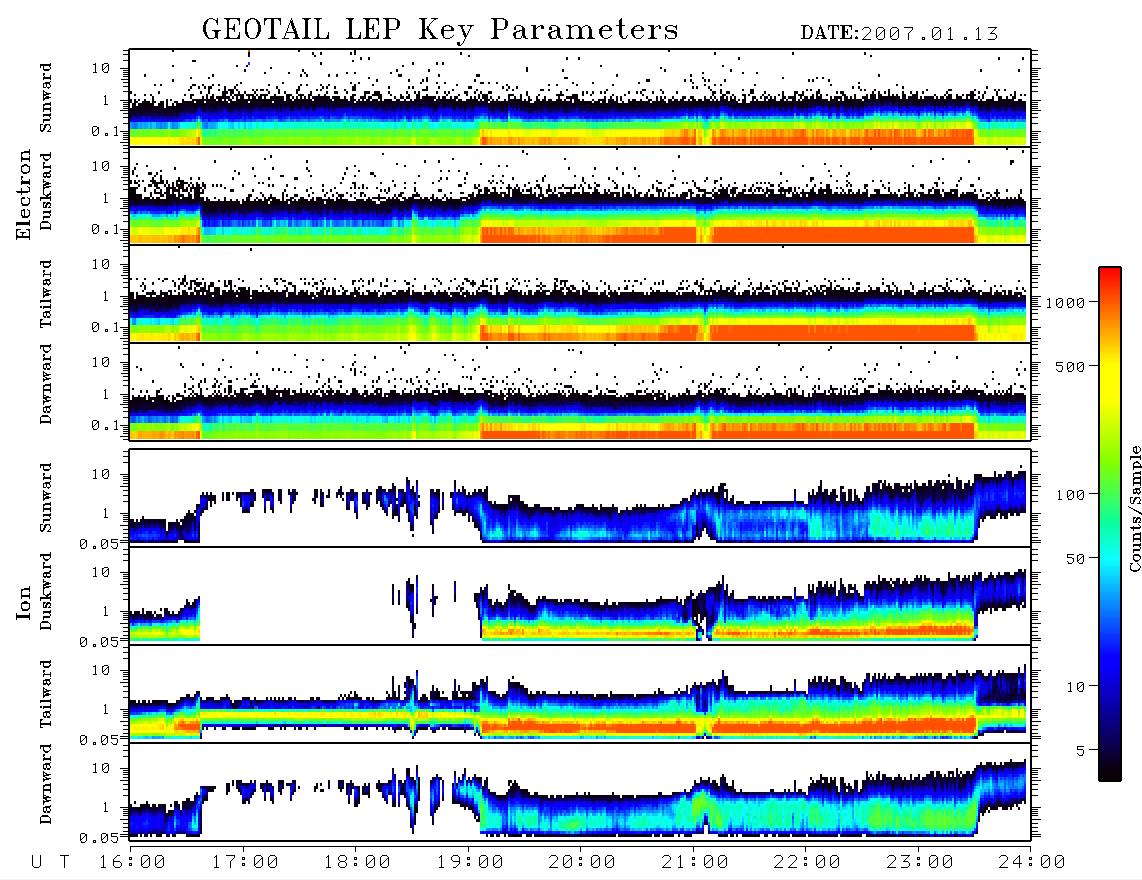This screenshot has height=880, width=1142.
Task: Select the DATE:2007.01.13 label
Action: (899, 34)
